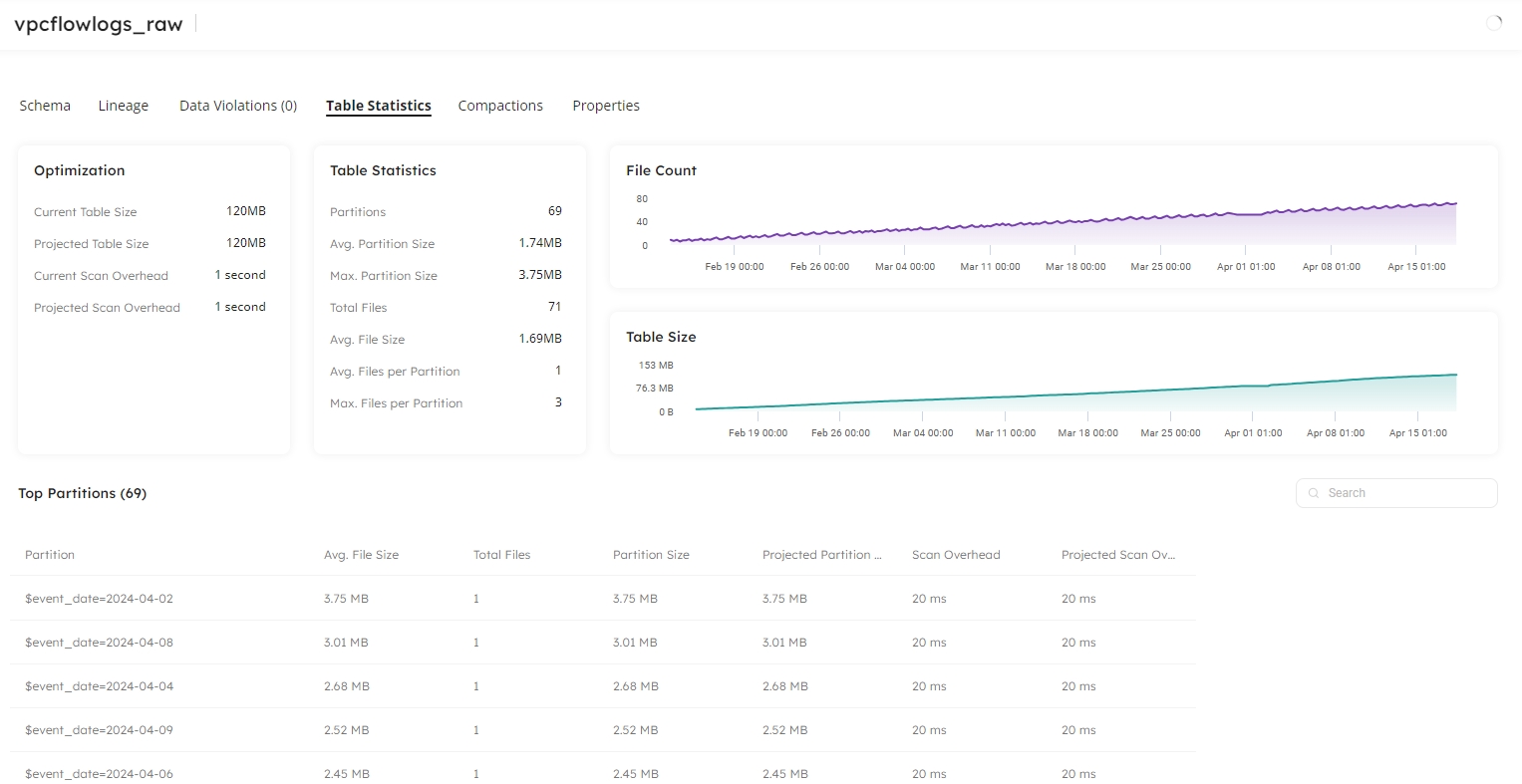The height and width of the screenshot is (784, 1522).
Task: Sort by Partition column header
Action: (50, 555)
